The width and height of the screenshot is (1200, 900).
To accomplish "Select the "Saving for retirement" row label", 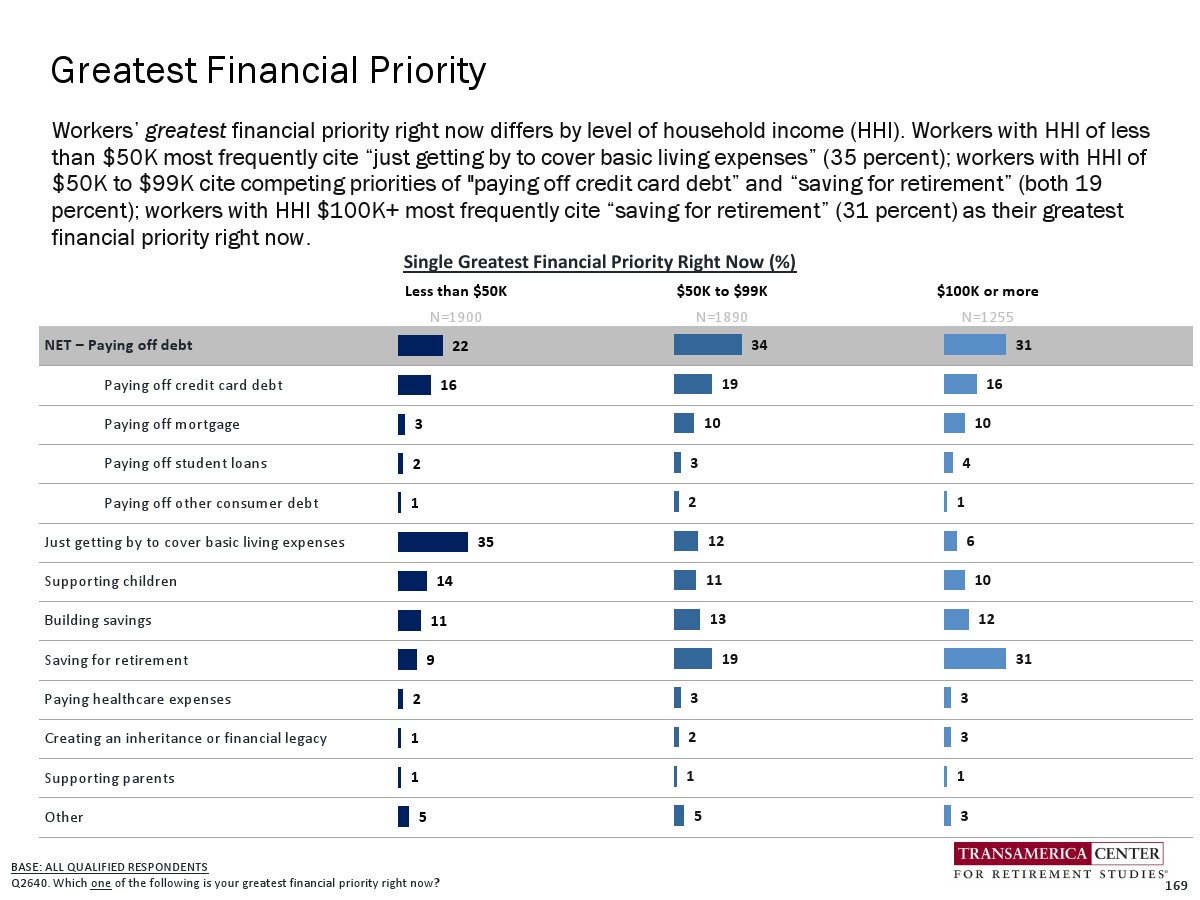I will [116, 660].
